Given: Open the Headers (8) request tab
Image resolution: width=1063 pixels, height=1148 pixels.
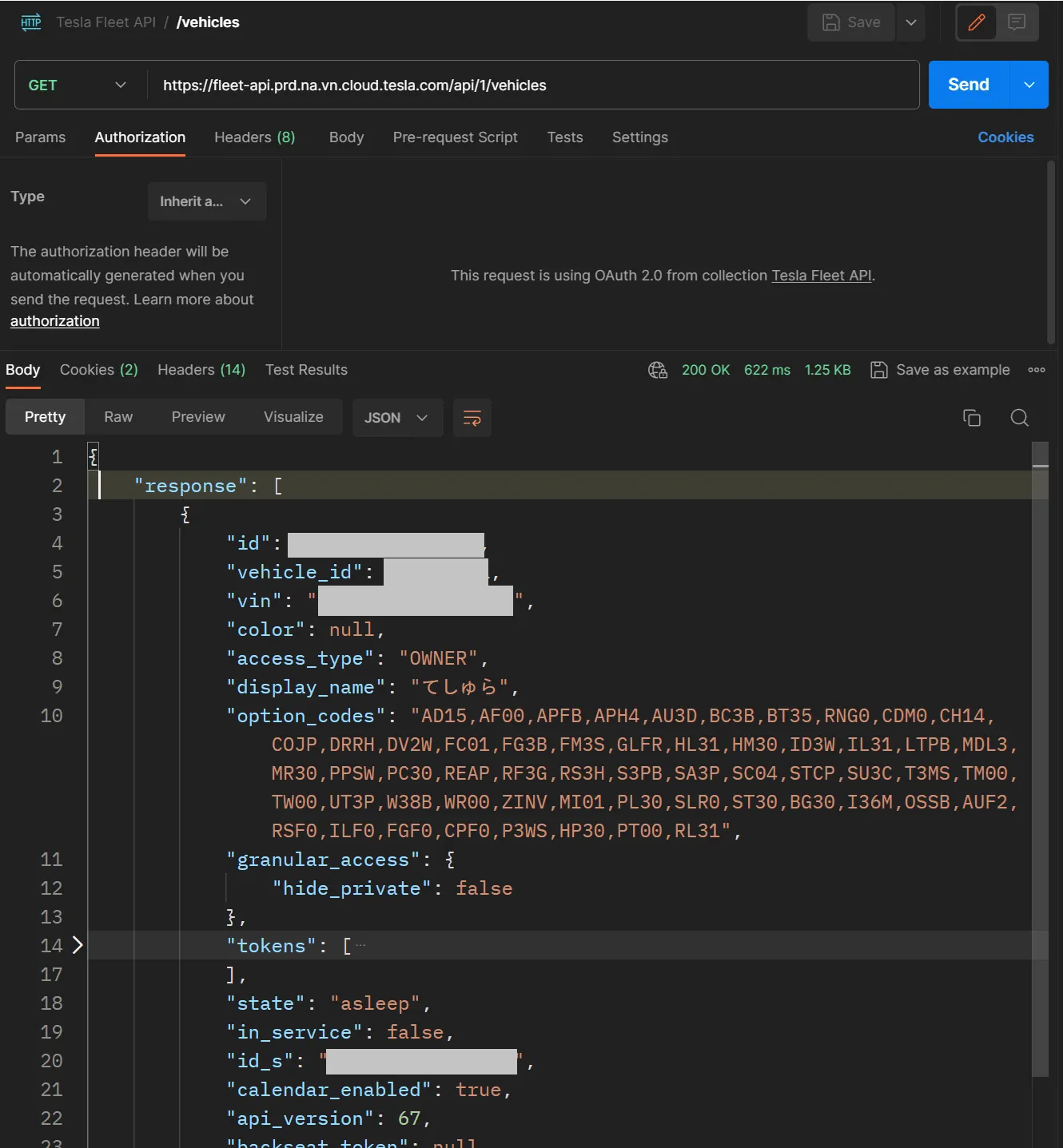Looking at the screenshot, I should click(x=254, y=137).
